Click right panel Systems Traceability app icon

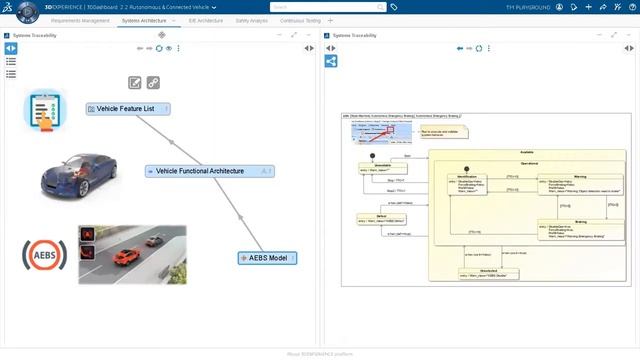coord(327,36)
